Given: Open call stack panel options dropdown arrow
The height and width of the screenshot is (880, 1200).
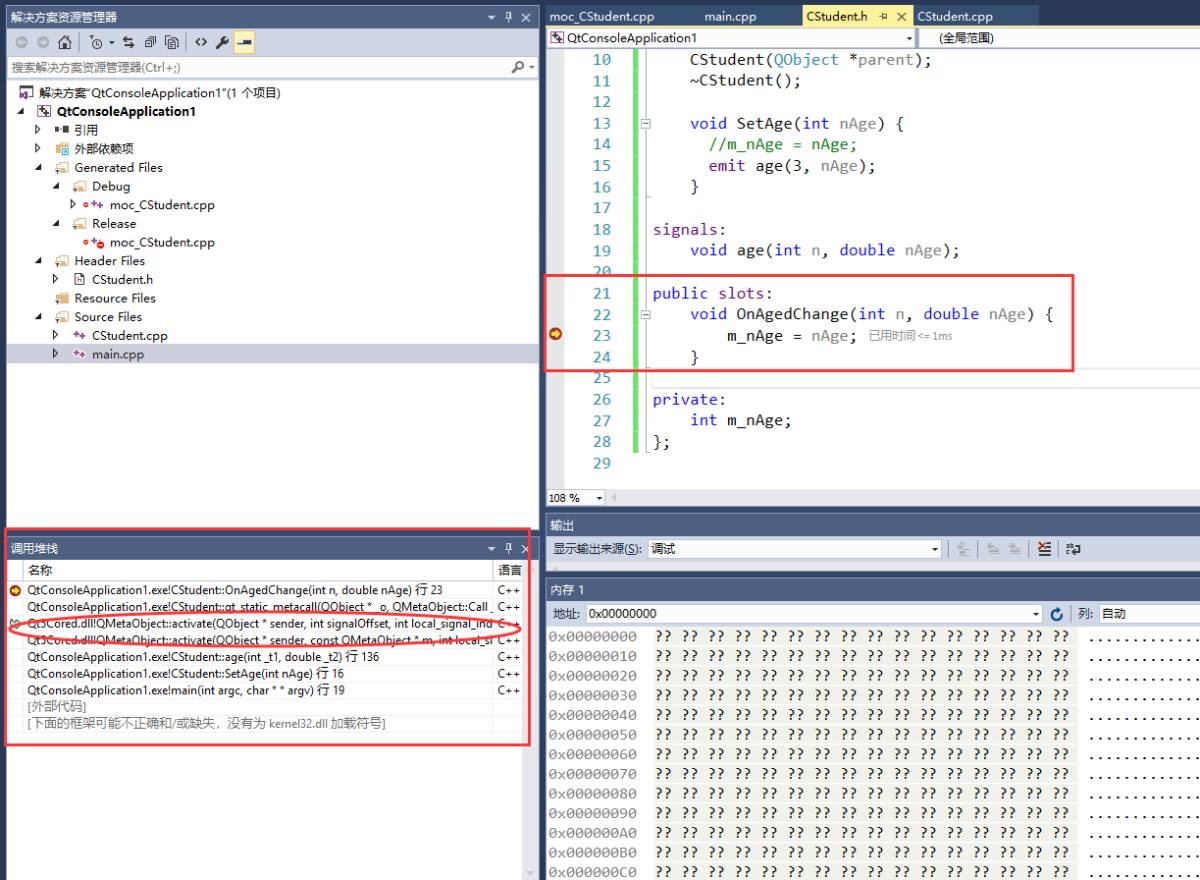Looking at the screenshot, I should pos(491,548).
